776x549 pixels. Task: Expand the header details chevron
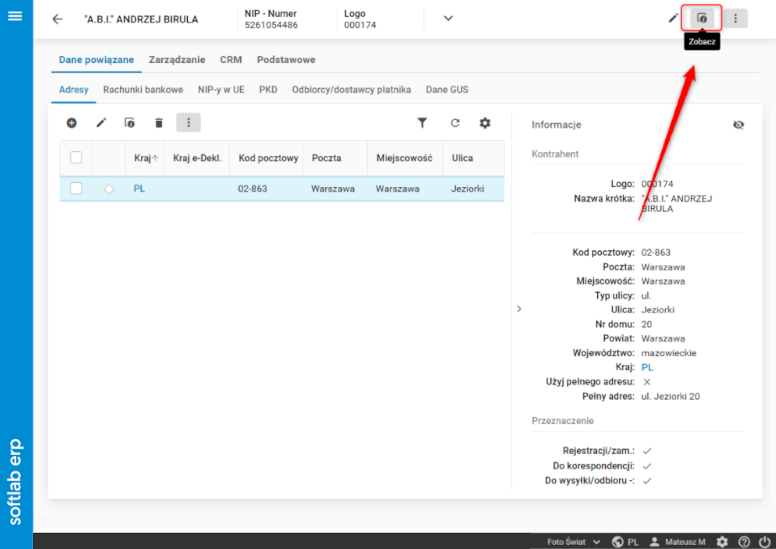(x=448, y=18)
